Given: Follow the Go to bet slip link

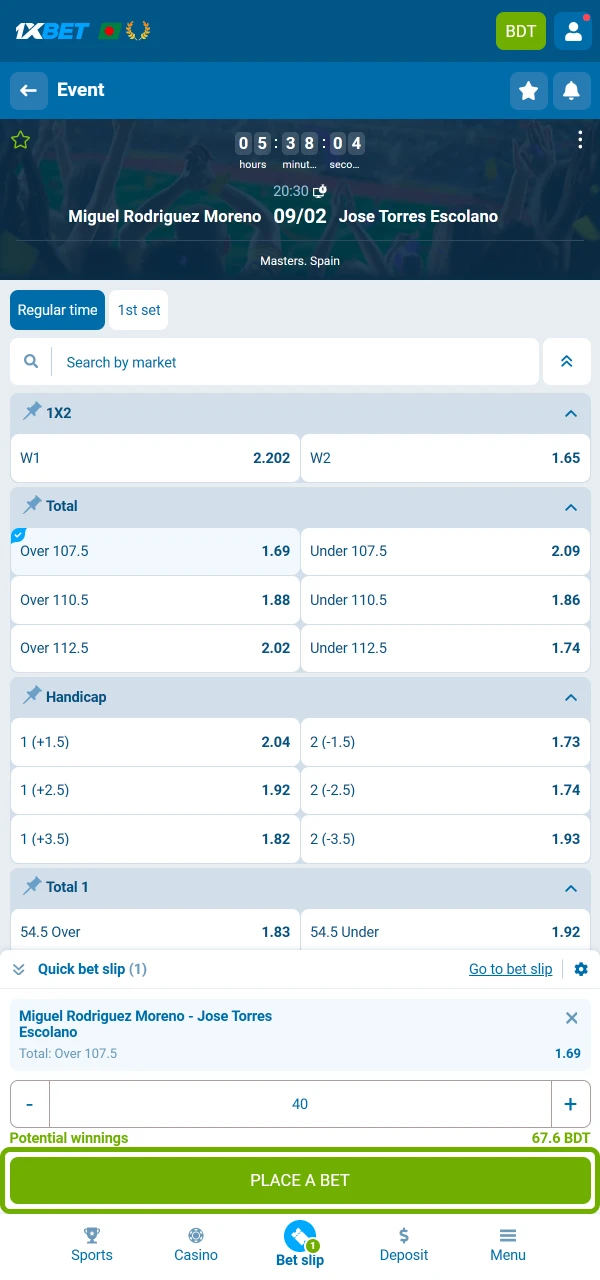Looking at the screenshot, I should [x=510, y=969].
